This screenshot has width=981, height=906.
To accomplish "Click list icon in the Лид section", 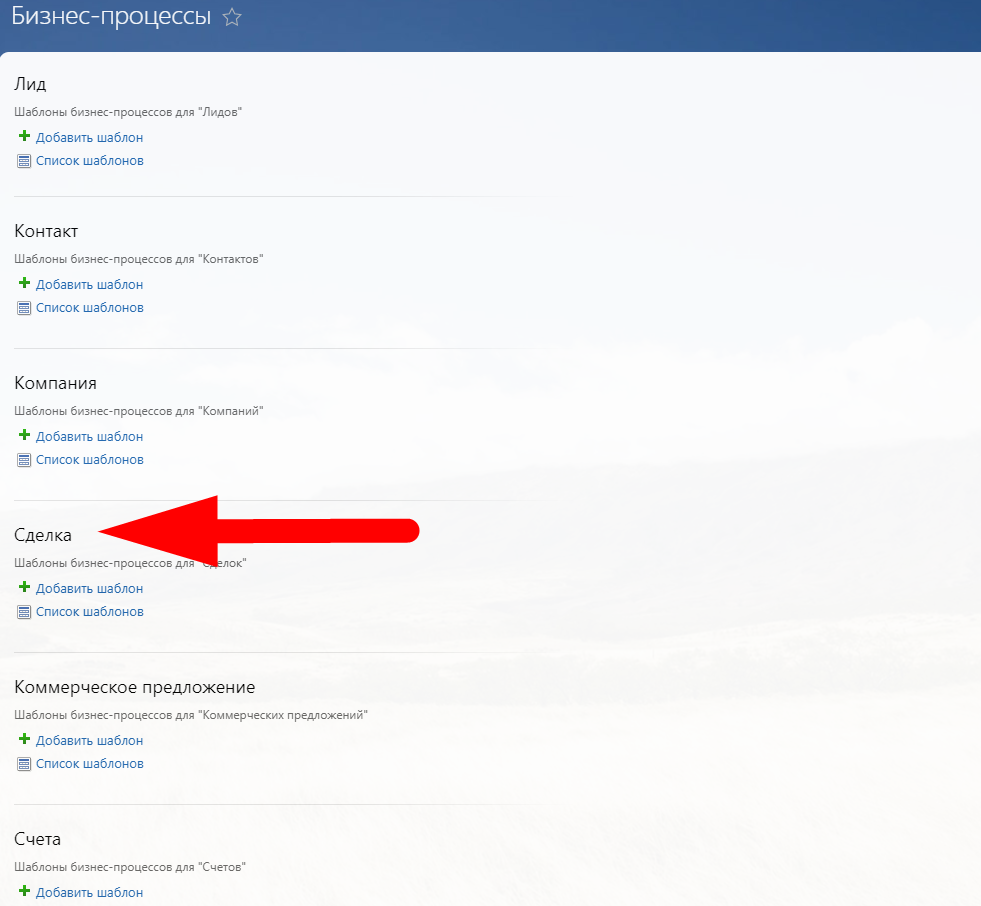I will [x=24, y=161].
